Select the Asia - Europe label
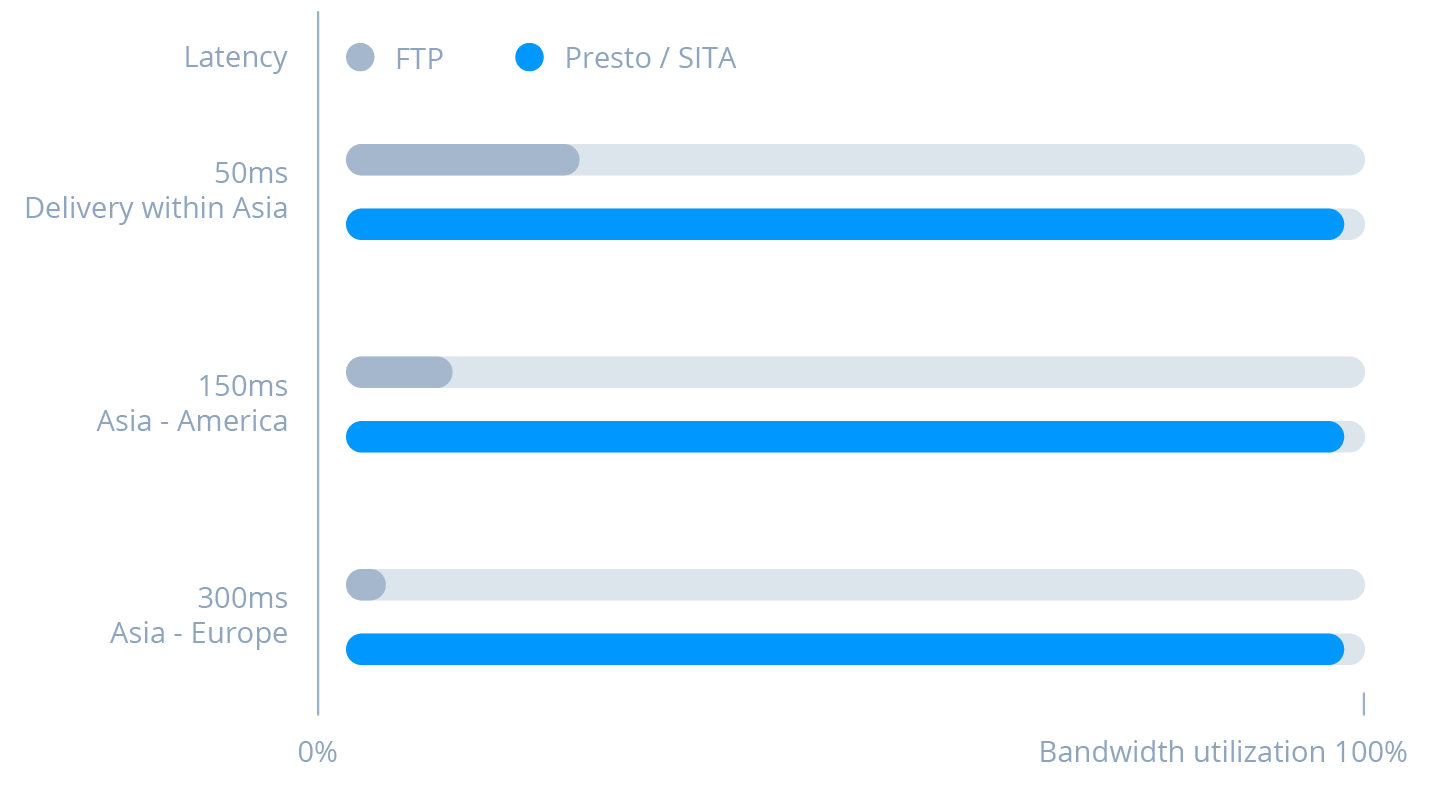 point(199,633)
